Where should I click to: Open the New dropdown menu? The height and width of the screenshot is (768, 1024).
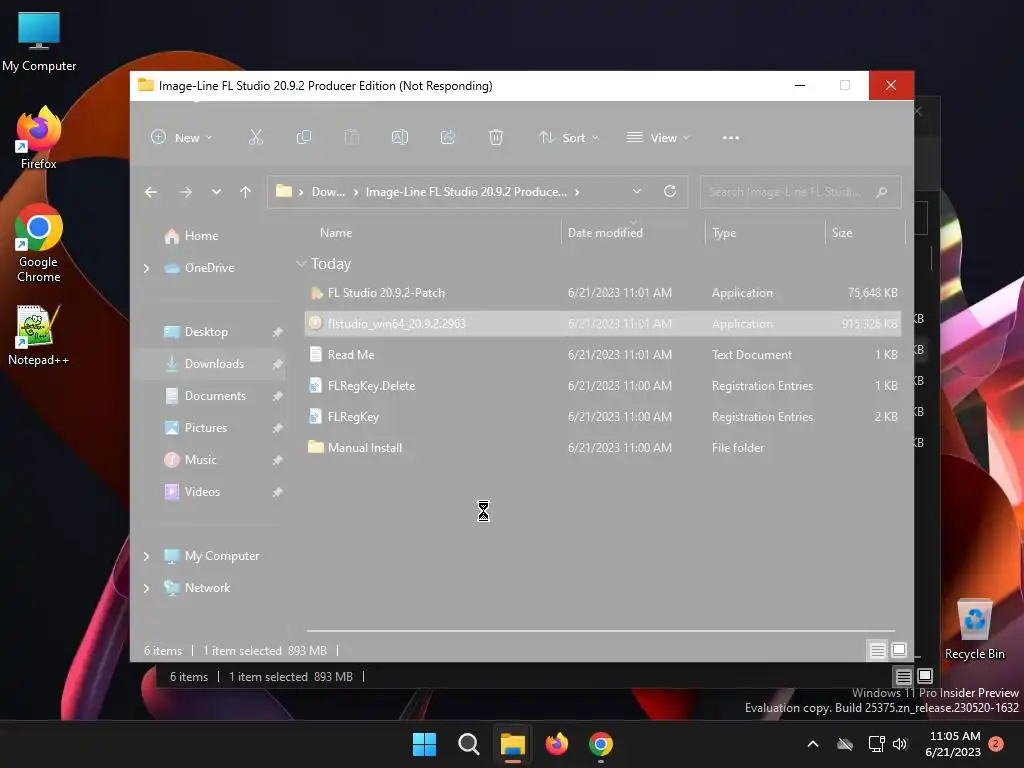tap(182, 138)
